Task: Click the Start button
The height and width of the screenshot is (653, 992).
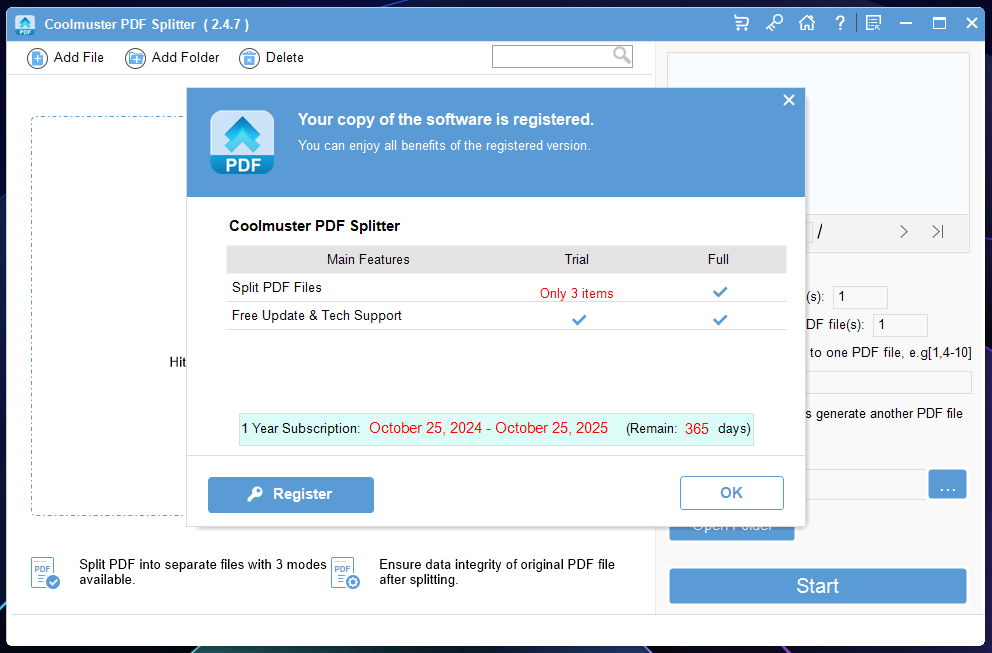Action: [817, 586]
